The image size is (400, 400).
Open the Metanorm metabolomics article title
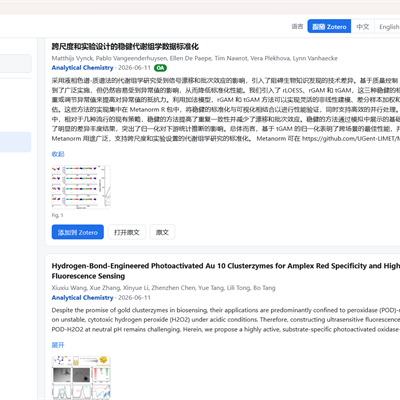coord(125,46)
